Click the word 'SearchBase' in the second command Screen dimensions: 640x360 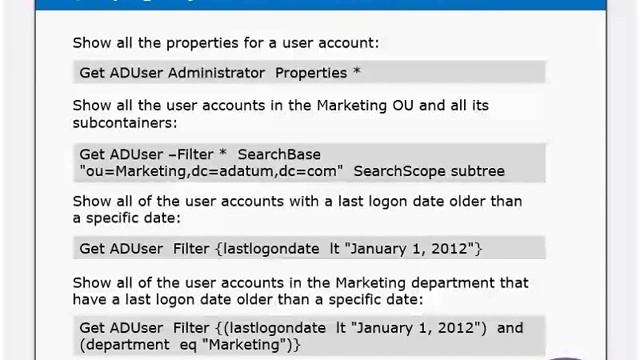279,154
